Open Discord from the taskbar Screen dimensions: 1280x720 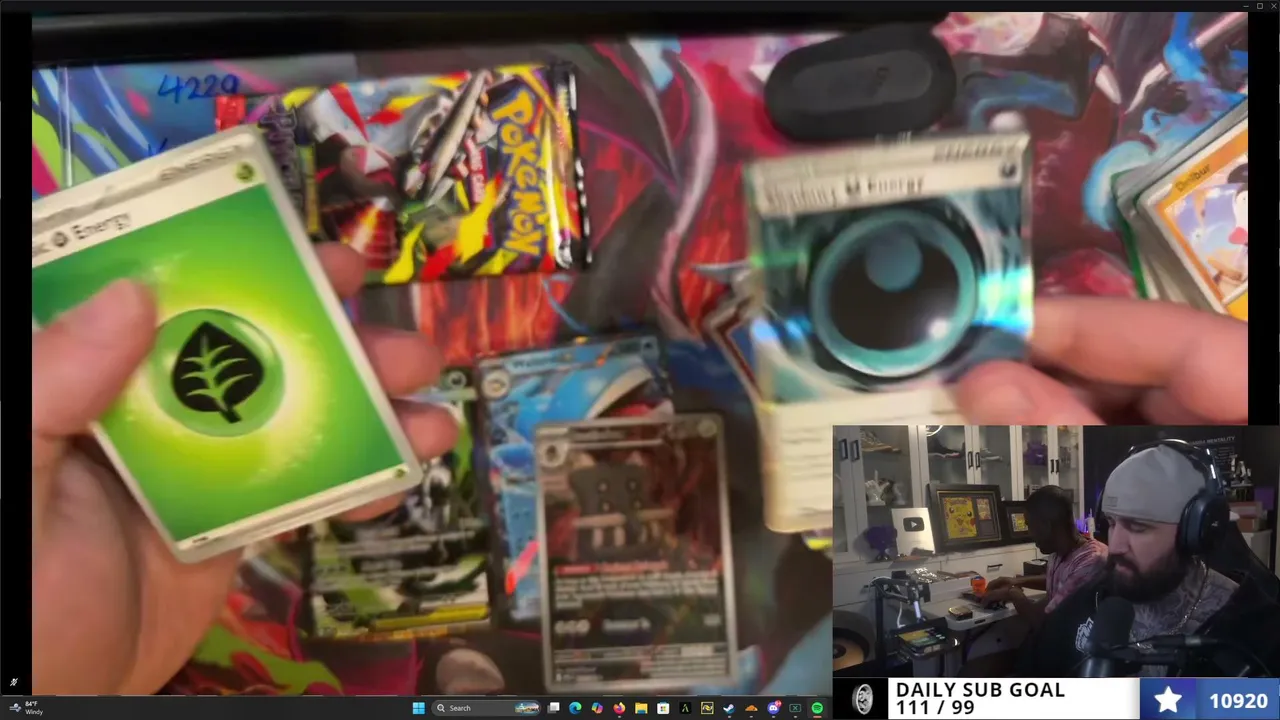773,708
